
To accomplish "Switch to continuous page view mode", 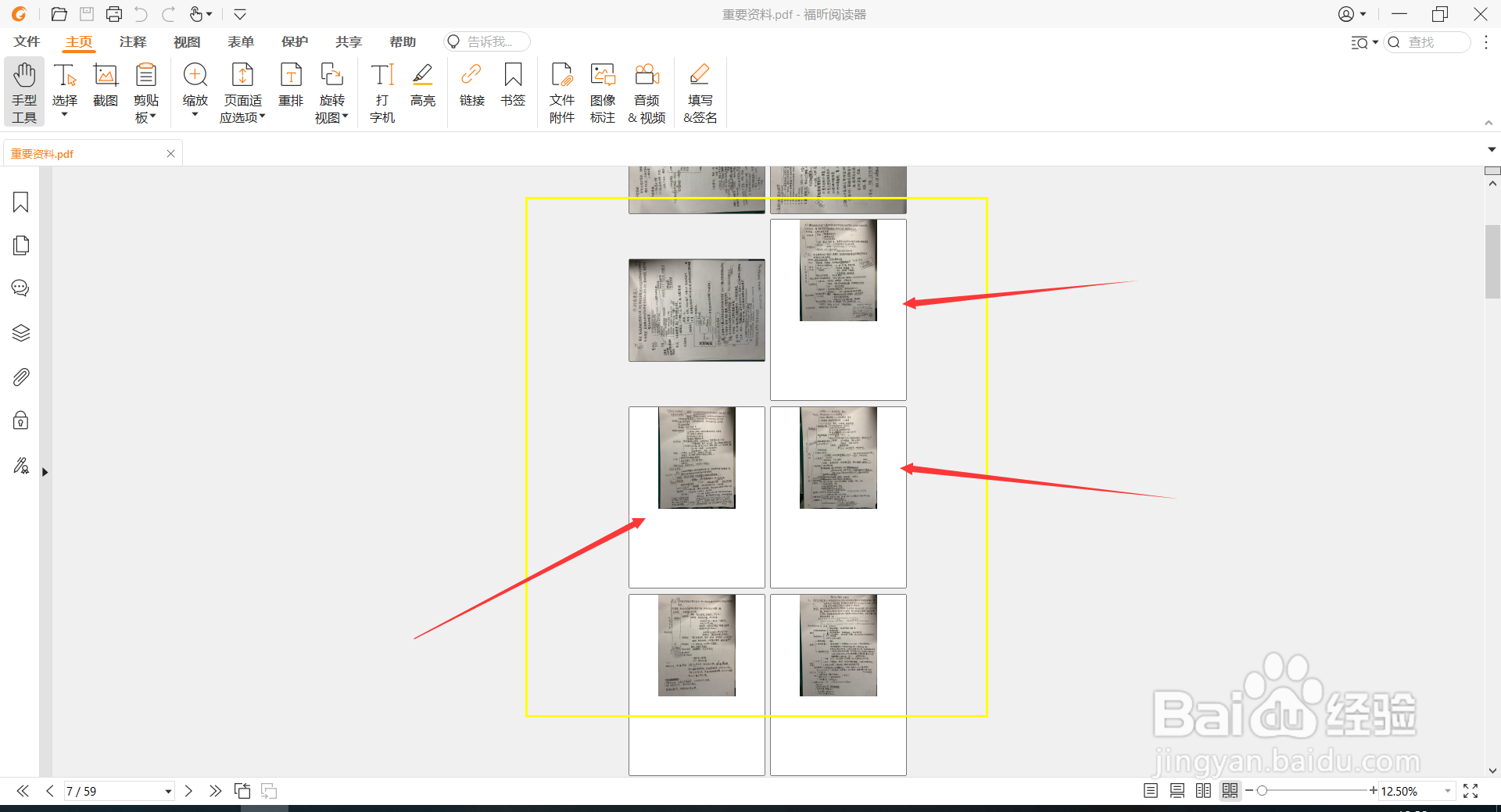I will pos(1177,791).
